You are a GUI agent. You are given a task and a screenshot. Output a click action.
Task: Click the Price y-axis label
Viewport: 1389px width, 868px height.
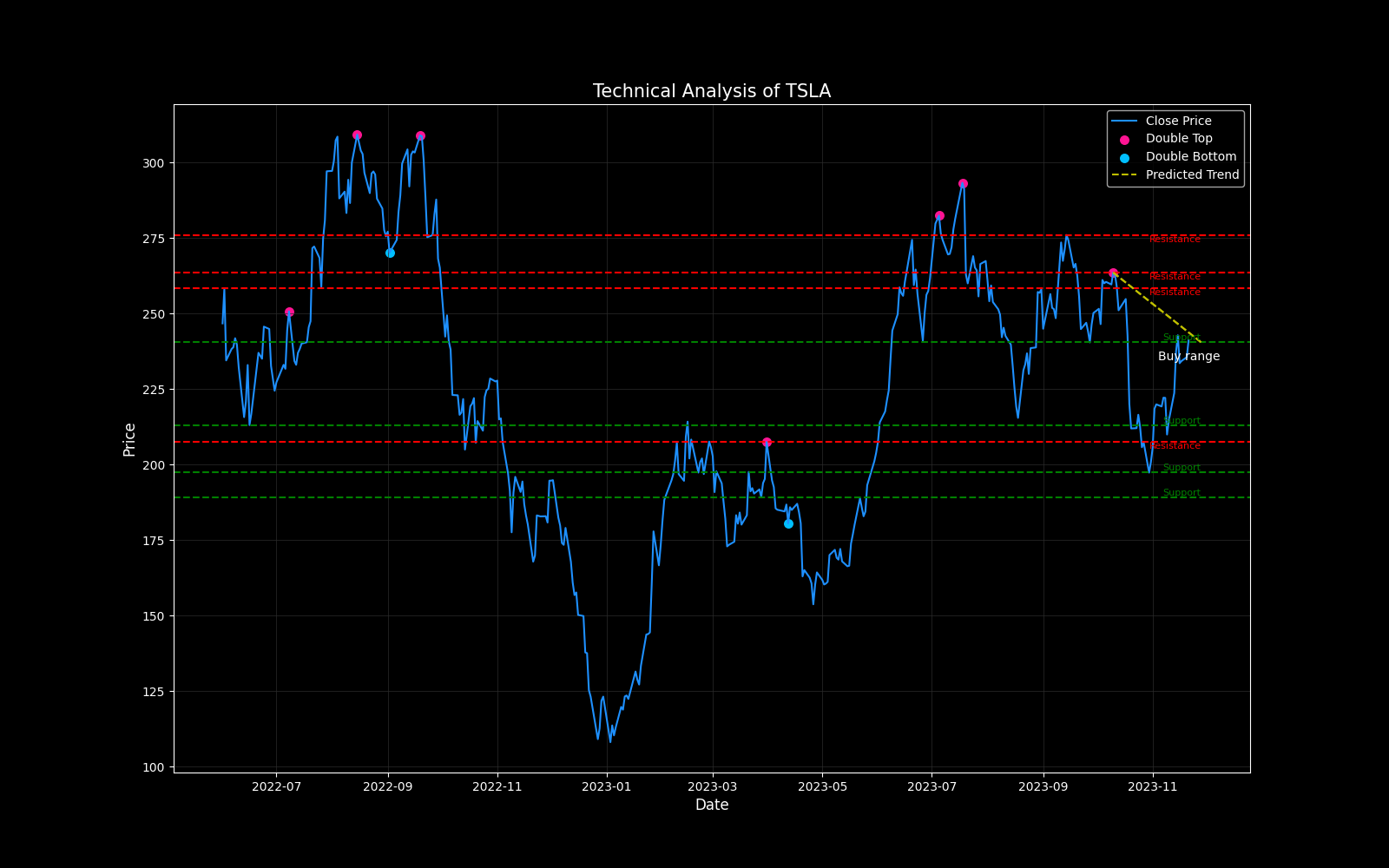pos(129,439)
